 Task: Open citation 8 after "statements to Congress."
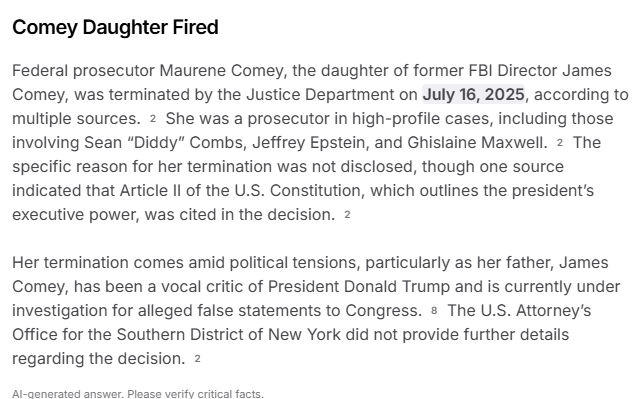434,311
